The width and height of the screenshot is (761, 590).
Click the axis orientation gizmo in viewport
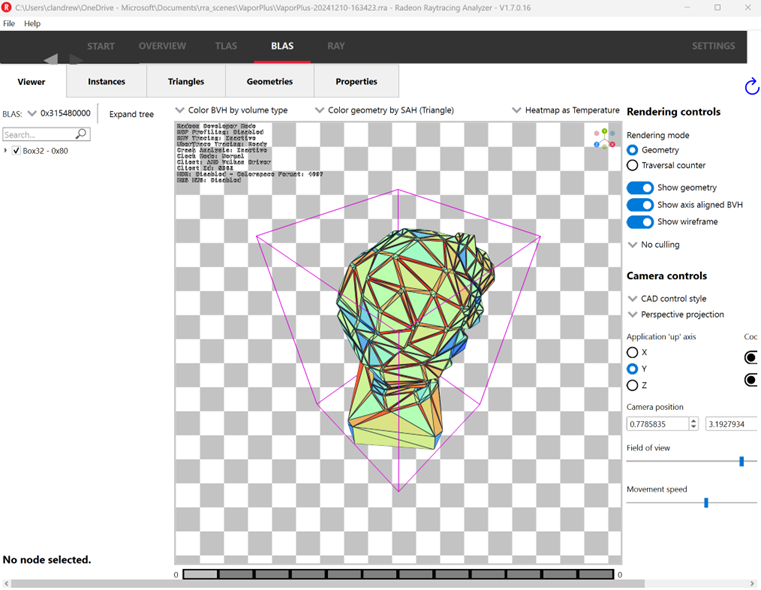(603, 138)
